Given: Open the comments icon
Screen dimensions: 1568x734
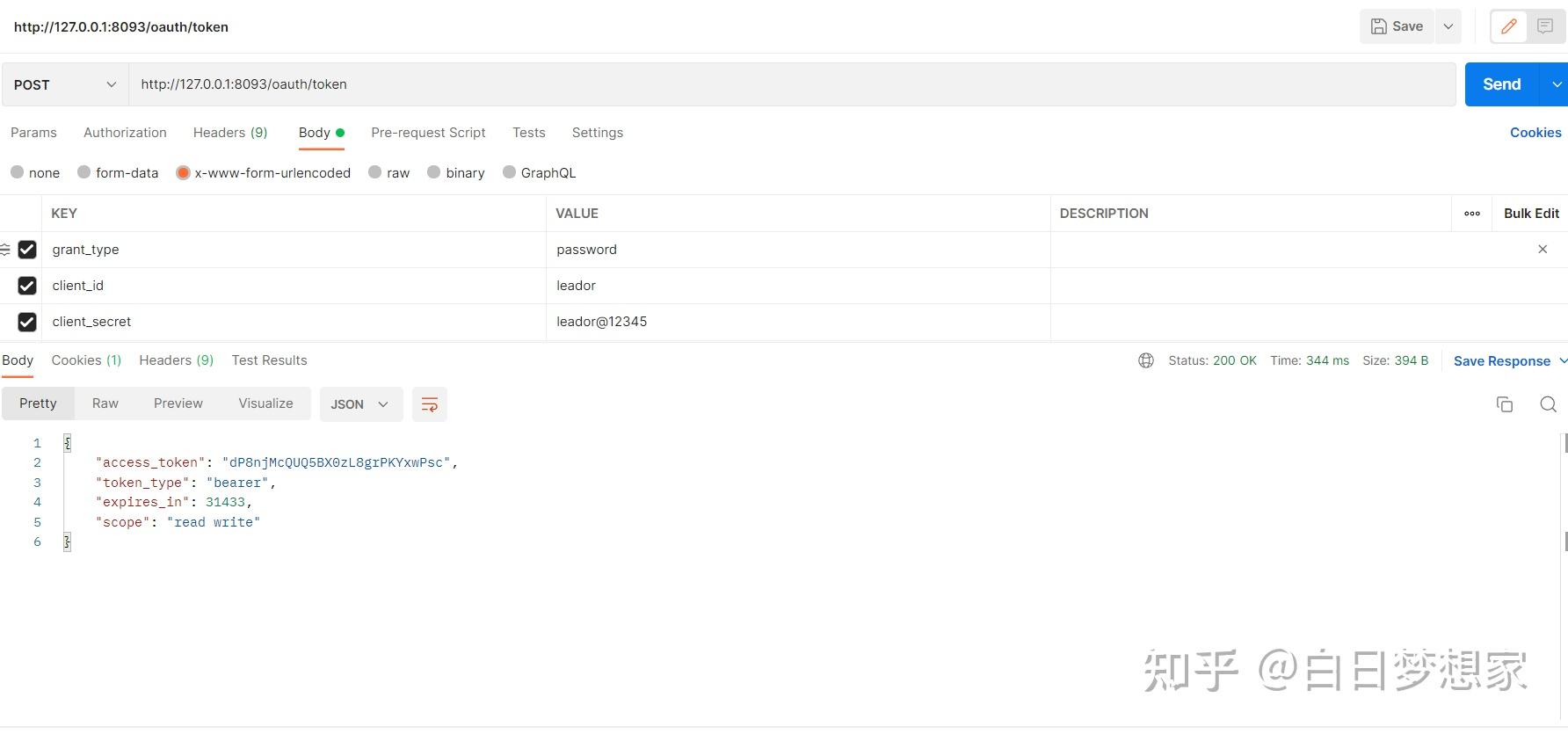Looking at the screenshot, I should (1545, 26).
